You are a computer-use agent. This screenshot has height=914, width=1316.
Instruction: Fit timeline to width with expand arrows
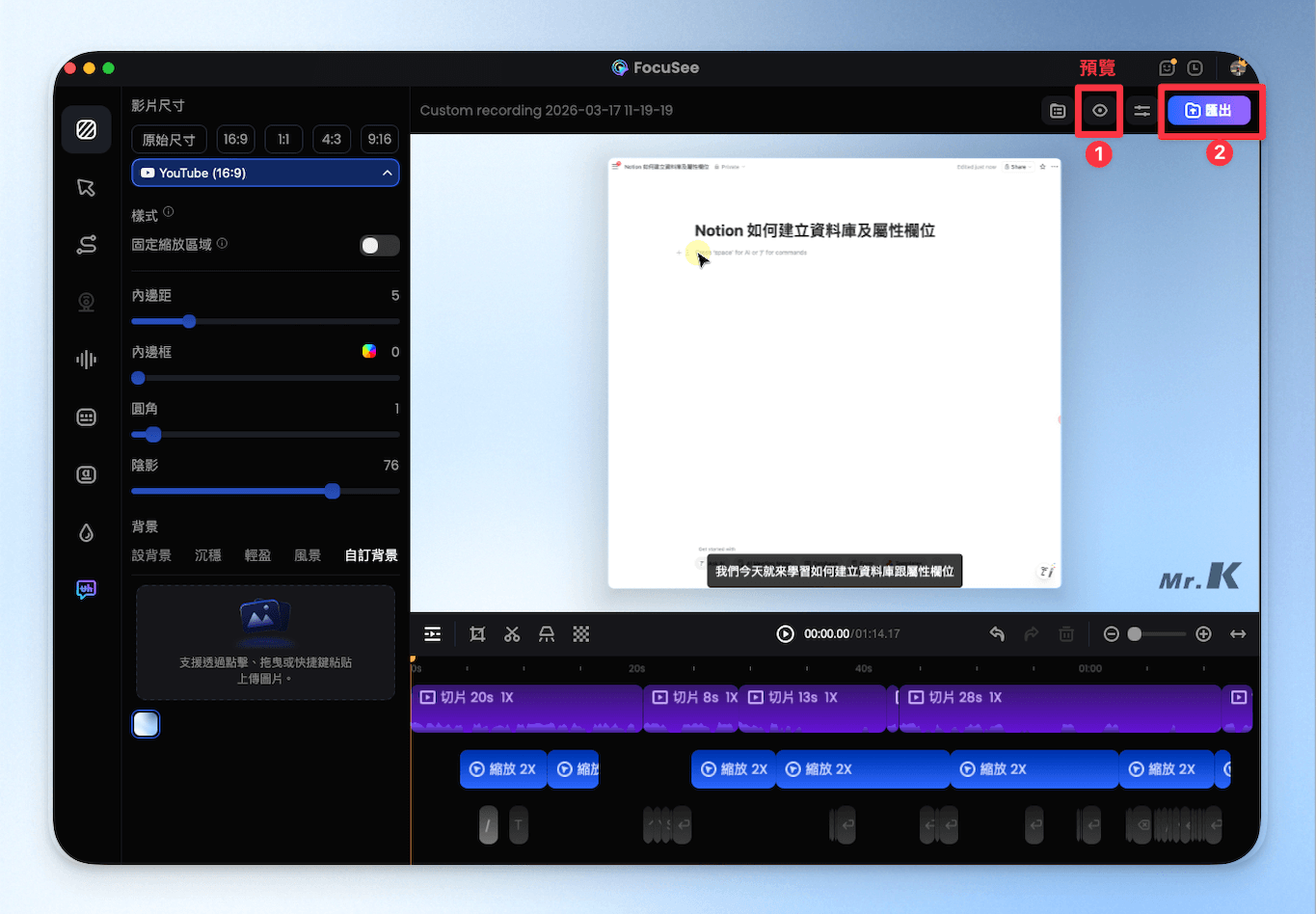pos(1238,633)
